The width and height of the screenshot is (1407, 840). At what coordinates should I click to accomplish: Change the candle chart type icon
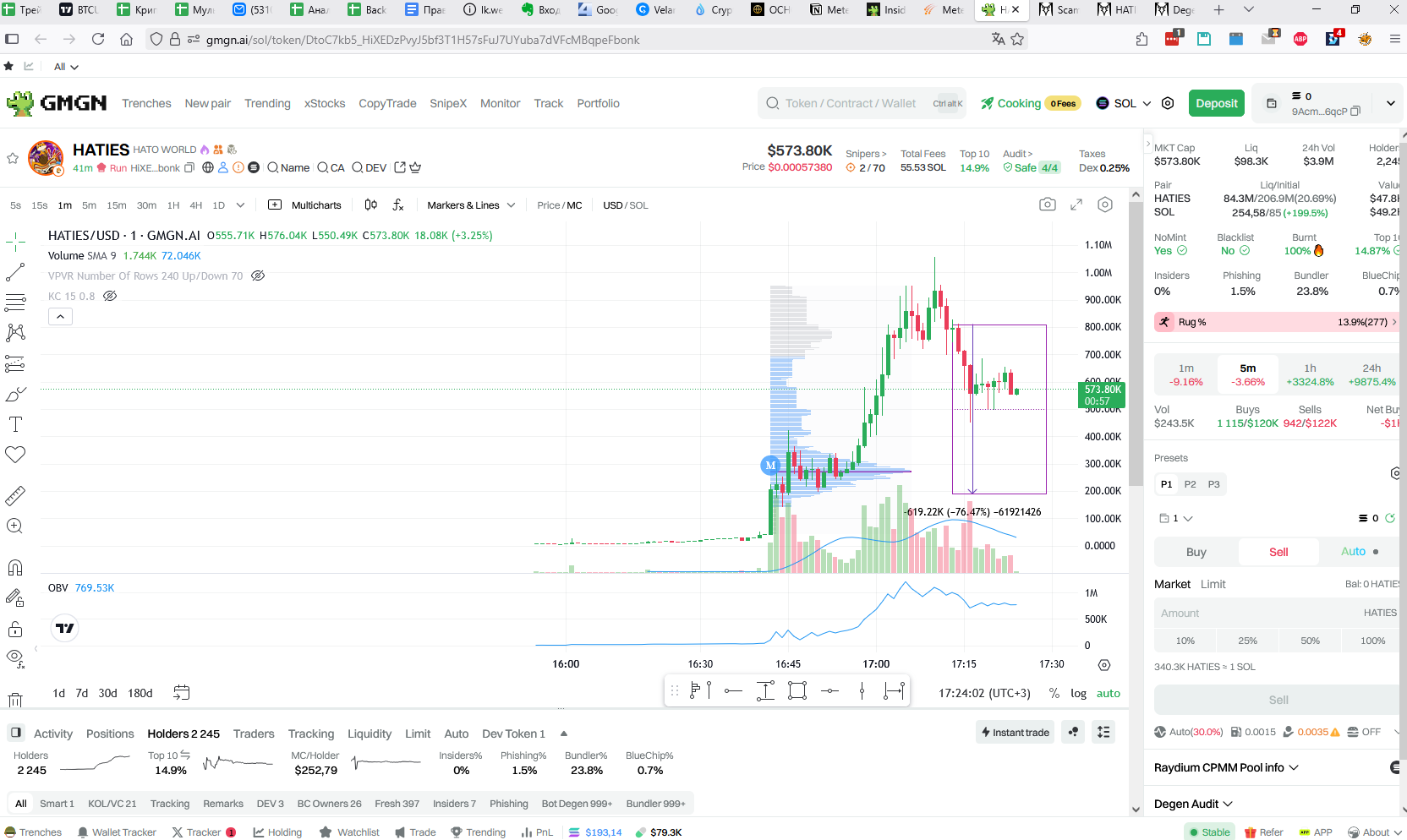pyautogui.click(x=371, y=205)
